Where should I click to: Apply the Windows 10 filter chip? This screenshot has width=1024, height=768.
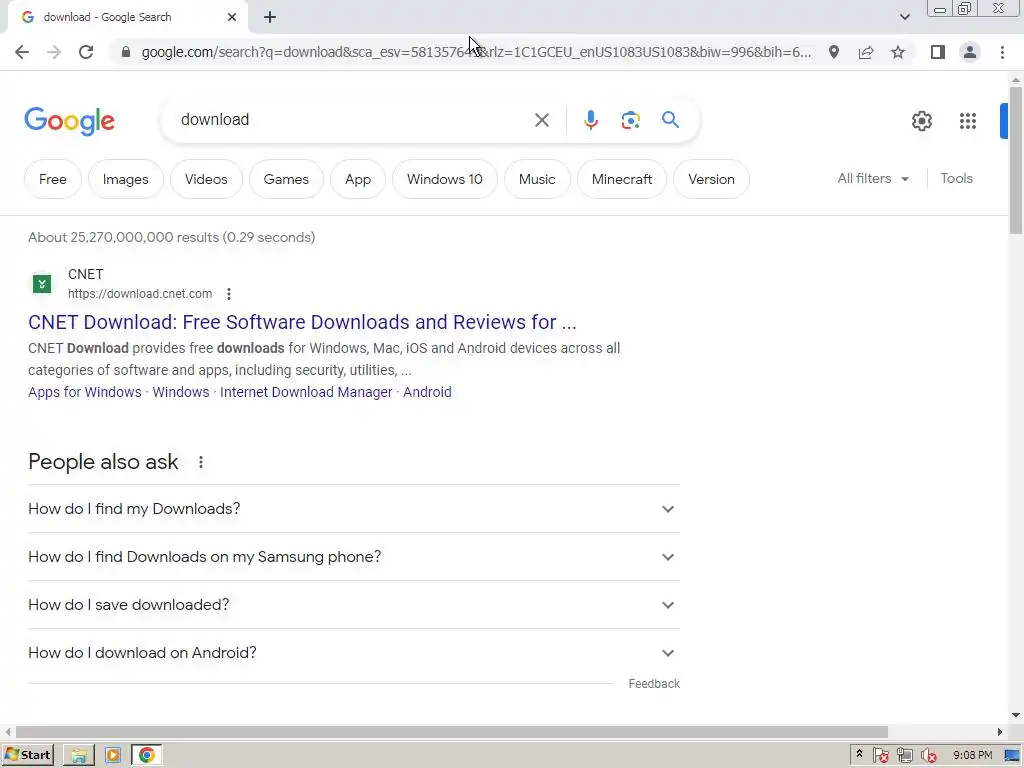445,179
